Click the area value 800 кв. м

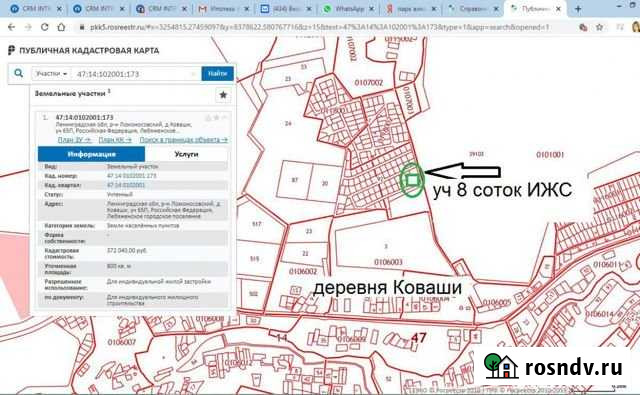click(x=119, y=266)
